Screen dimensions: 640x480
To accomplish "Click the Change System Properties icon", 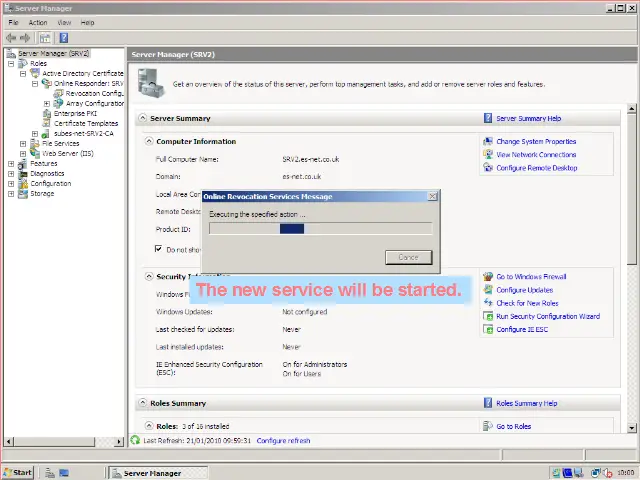I will (x=488, y=142).
